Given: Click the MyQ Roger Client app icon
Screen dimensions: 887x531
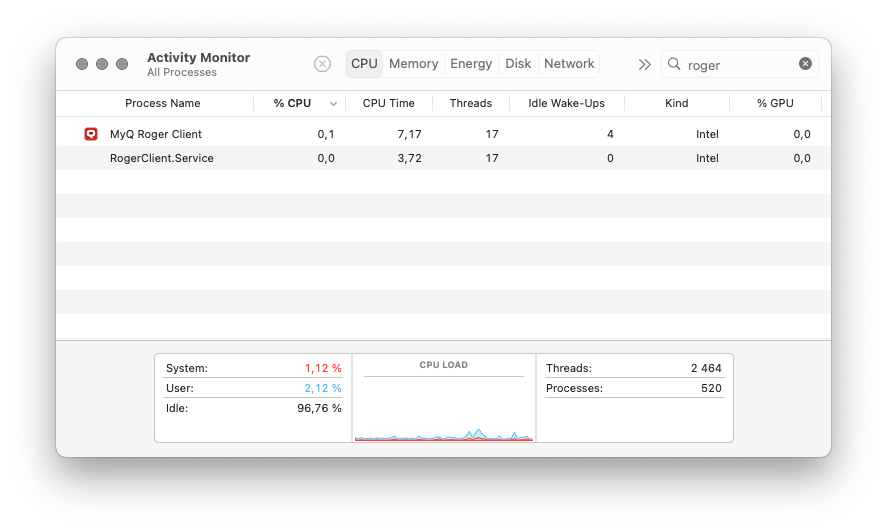Looking at the screenshot, I should tap(91, 134).
